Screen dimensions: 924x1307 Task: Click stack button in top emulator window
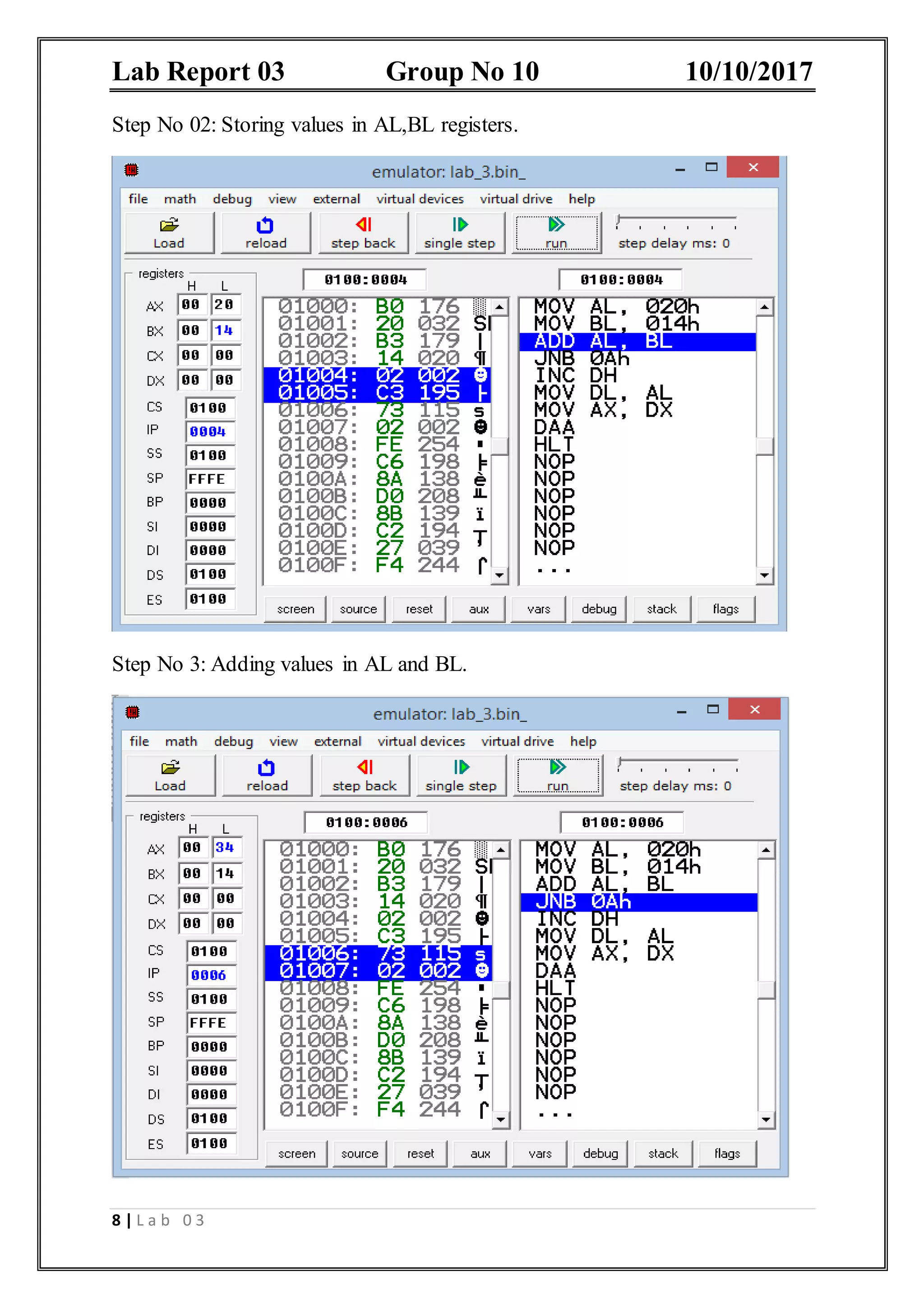tap(662, 609)
